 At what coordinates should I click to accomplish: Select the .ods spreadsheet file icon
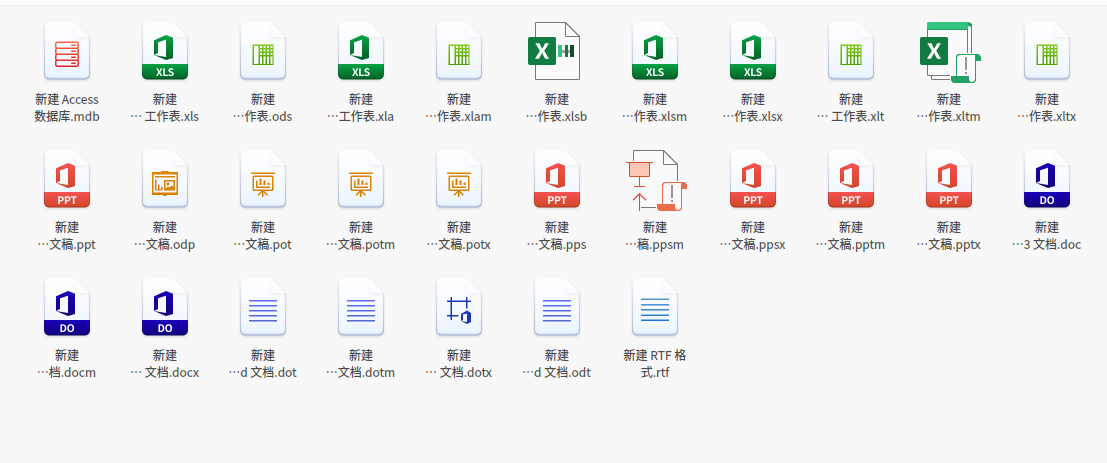click(x=263, y=52)
